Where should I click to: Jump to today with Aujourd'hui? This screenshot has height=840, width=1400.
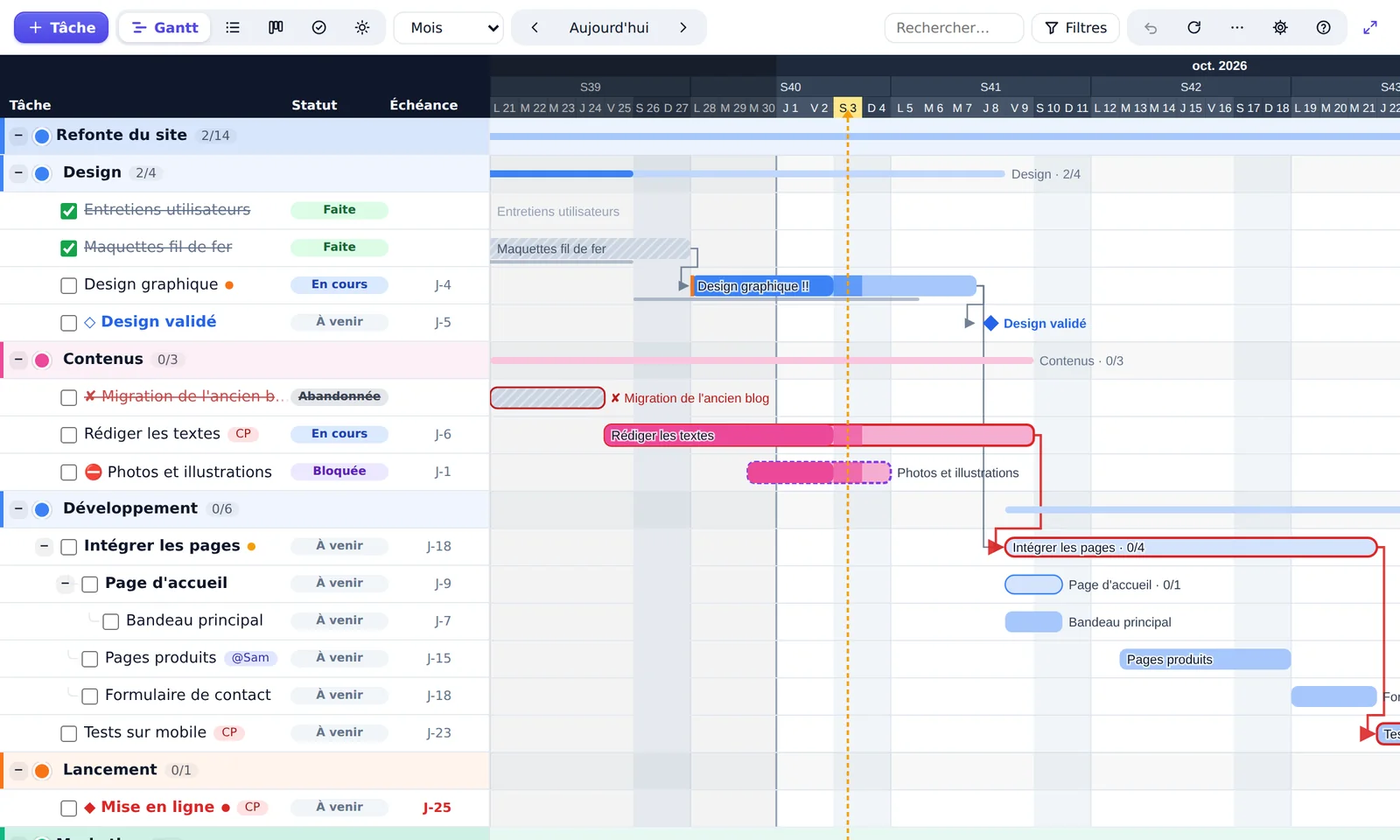point(609,28)
